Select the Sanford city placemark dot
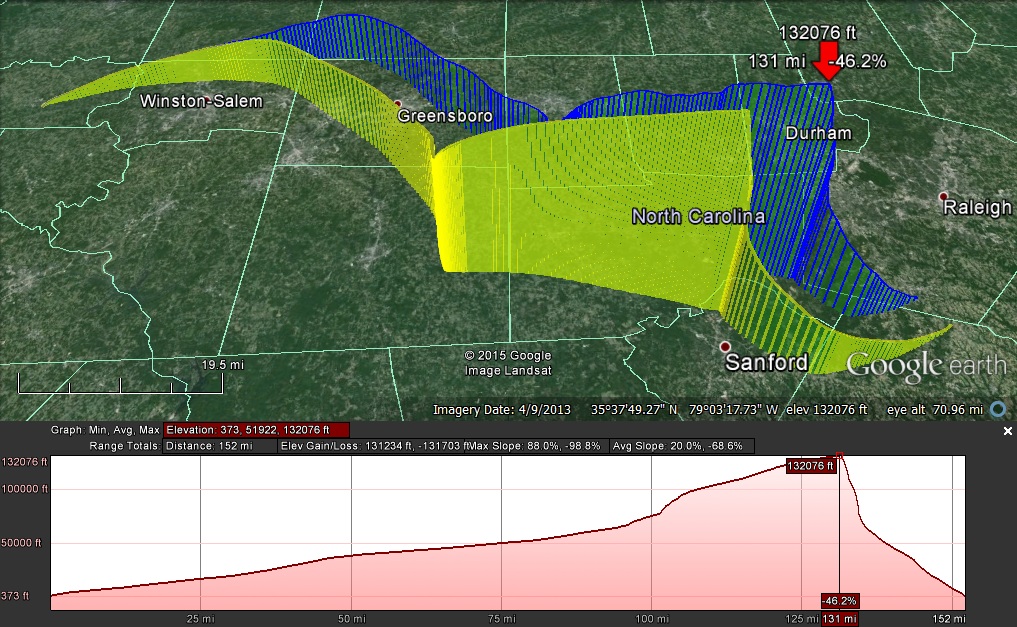Viewport: 1017px width, 627px height. tap(725, 346)
